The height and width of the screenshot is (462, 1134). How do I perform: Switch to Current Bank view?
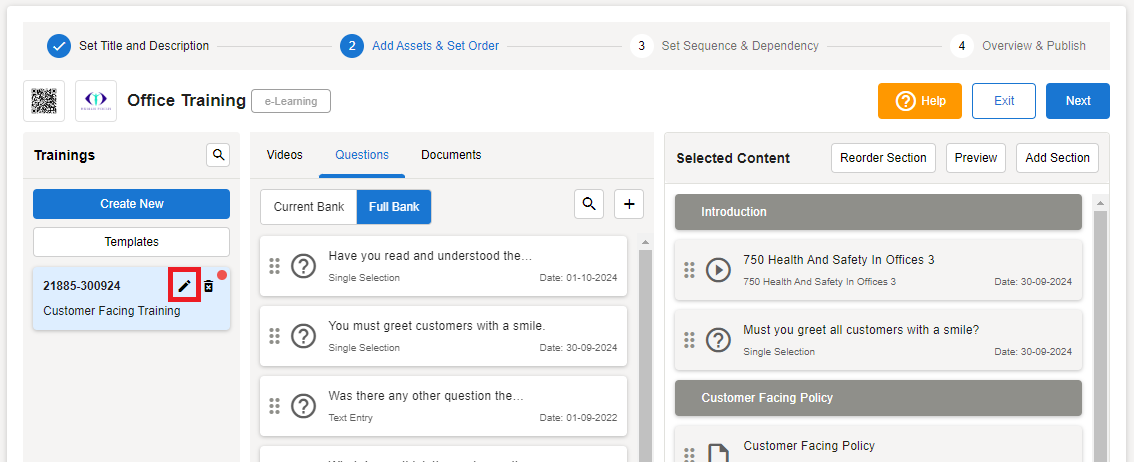308,207
